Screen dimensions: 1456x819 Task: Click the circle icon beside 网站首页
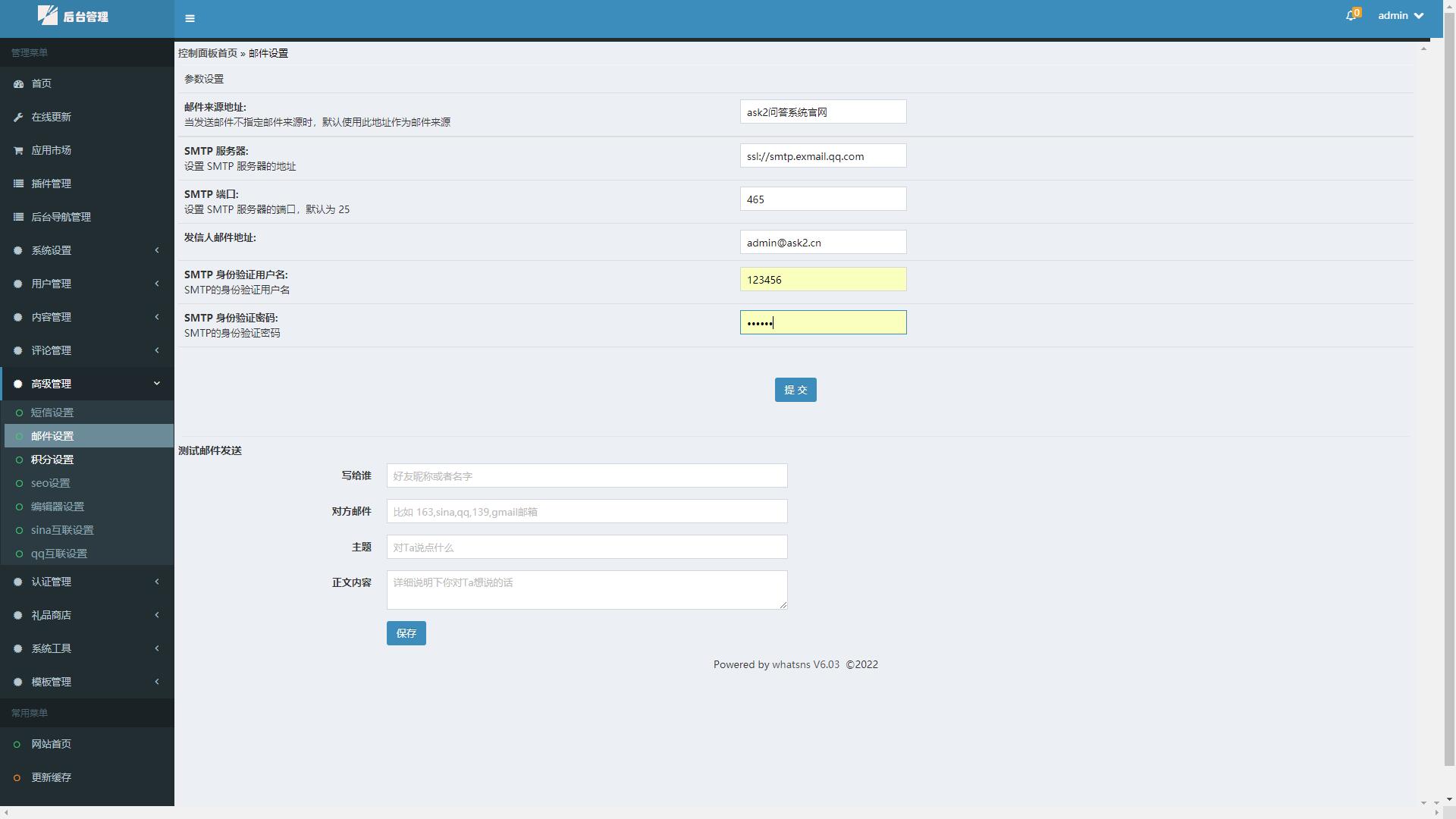(x=17, y=745)
